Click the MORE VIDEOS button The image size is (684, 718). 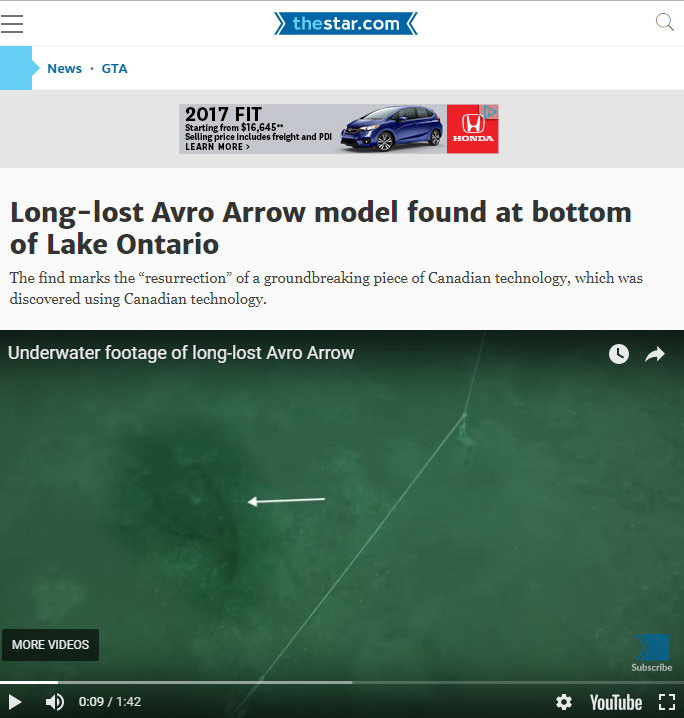[x=50, y=645]
